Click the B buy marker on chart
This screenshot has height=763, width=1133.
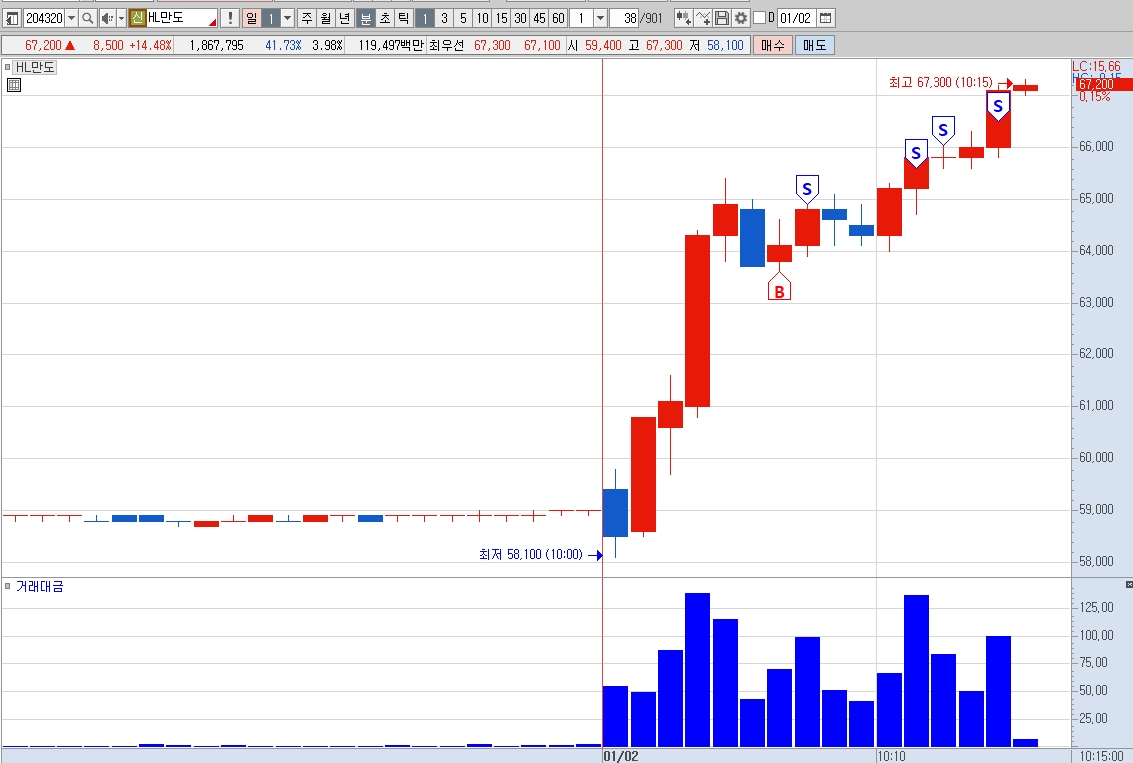[779, 286]
